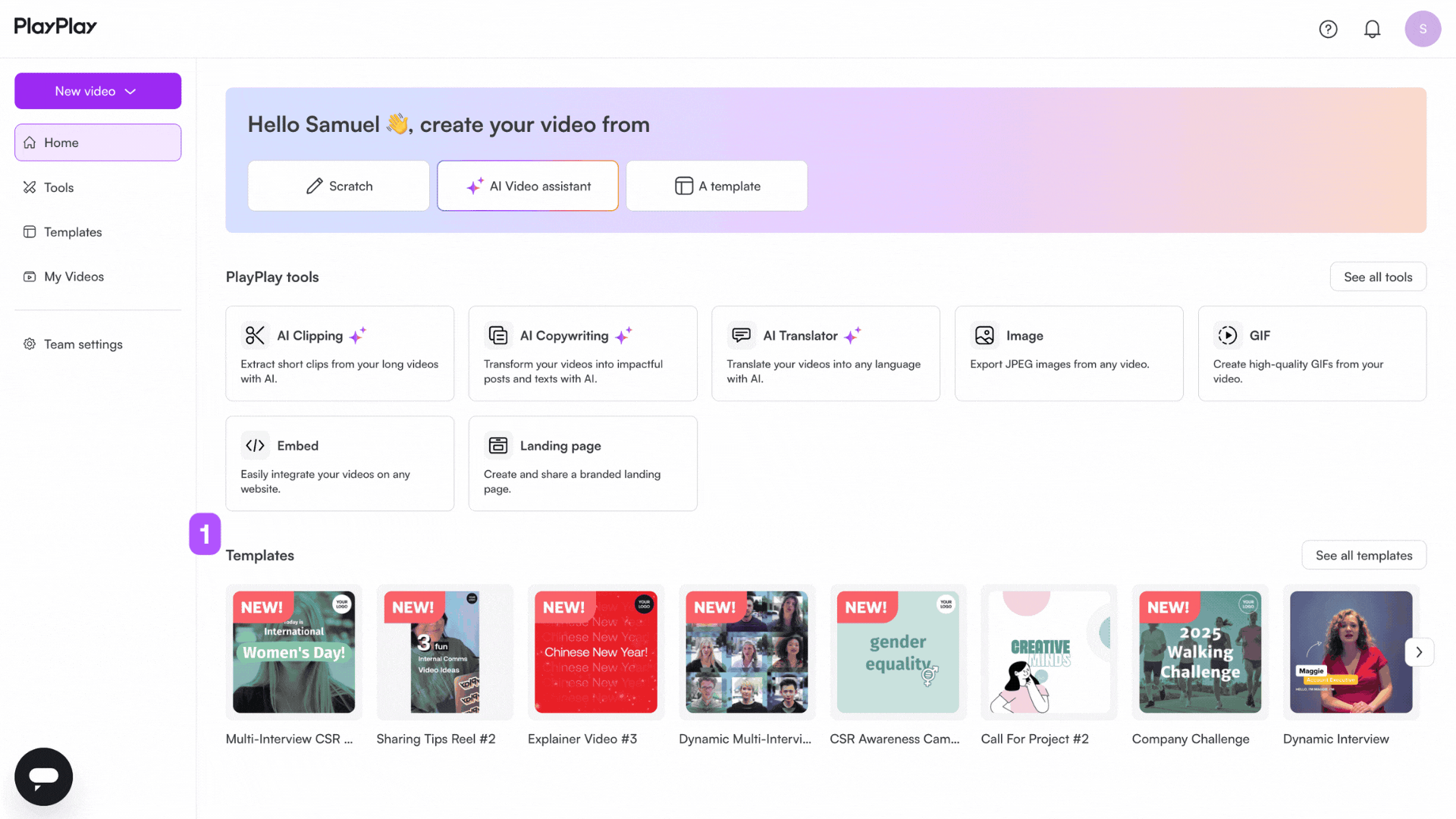Open the user avatar S menu
The height and width of the screenshot is (819, 1456).
[1423, 29]
